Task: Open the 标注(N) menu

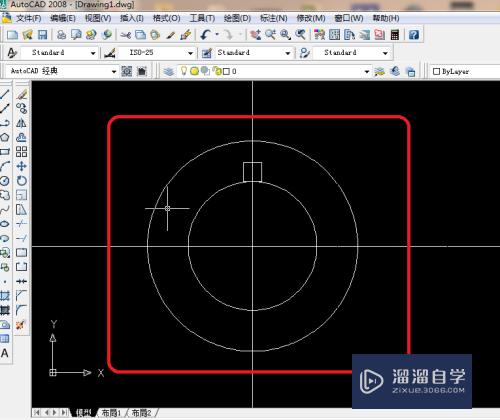Action: 274,18
